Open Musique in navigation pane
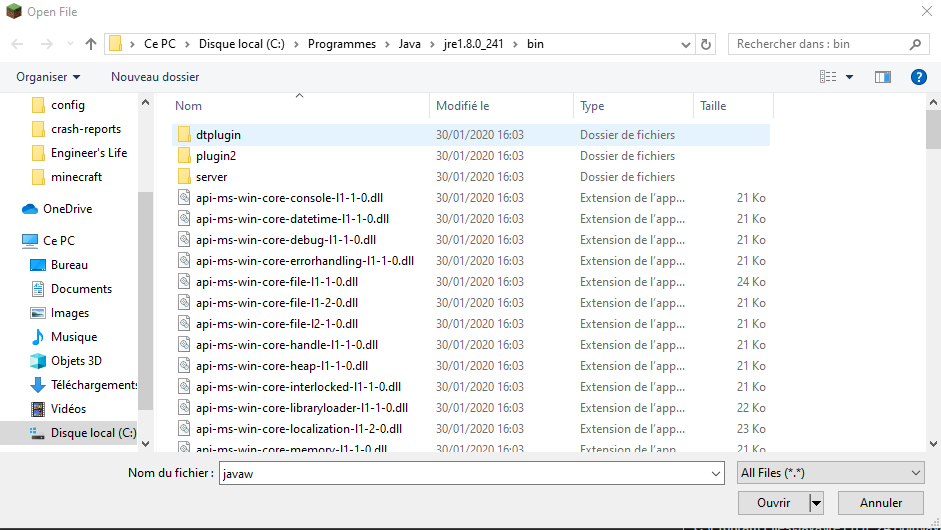 74,337
